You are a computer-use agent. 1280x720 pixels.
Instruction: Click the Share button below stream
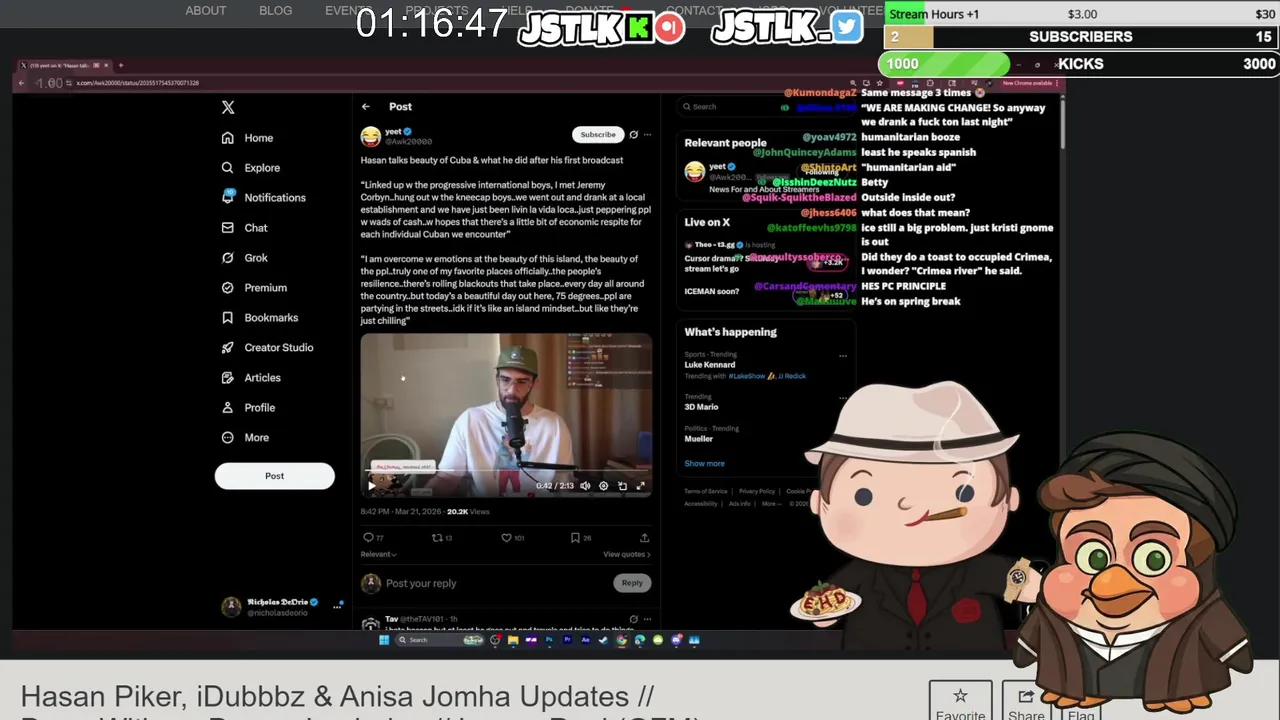[x=1026, y=703]
